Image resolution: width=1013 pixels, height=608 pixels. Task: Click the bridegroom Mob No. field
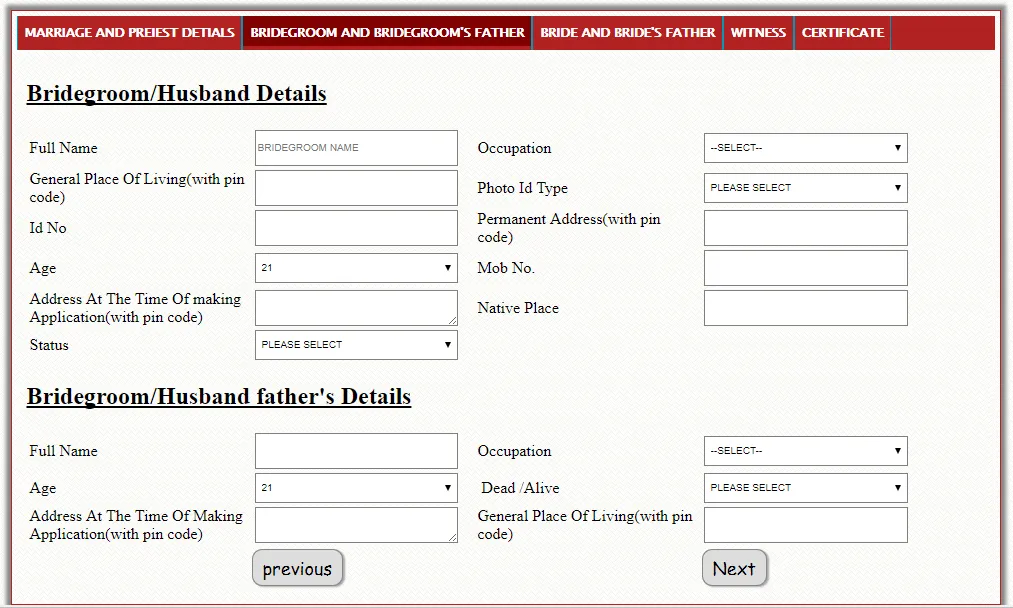click(805, 268)
